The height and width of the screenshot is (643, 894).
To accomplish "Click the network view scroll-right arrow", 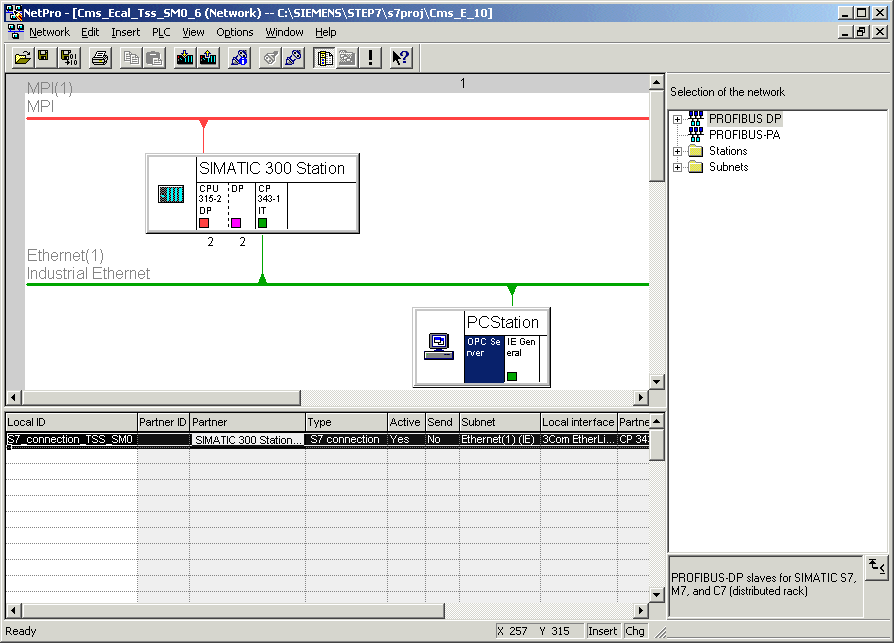I will 641,397.
